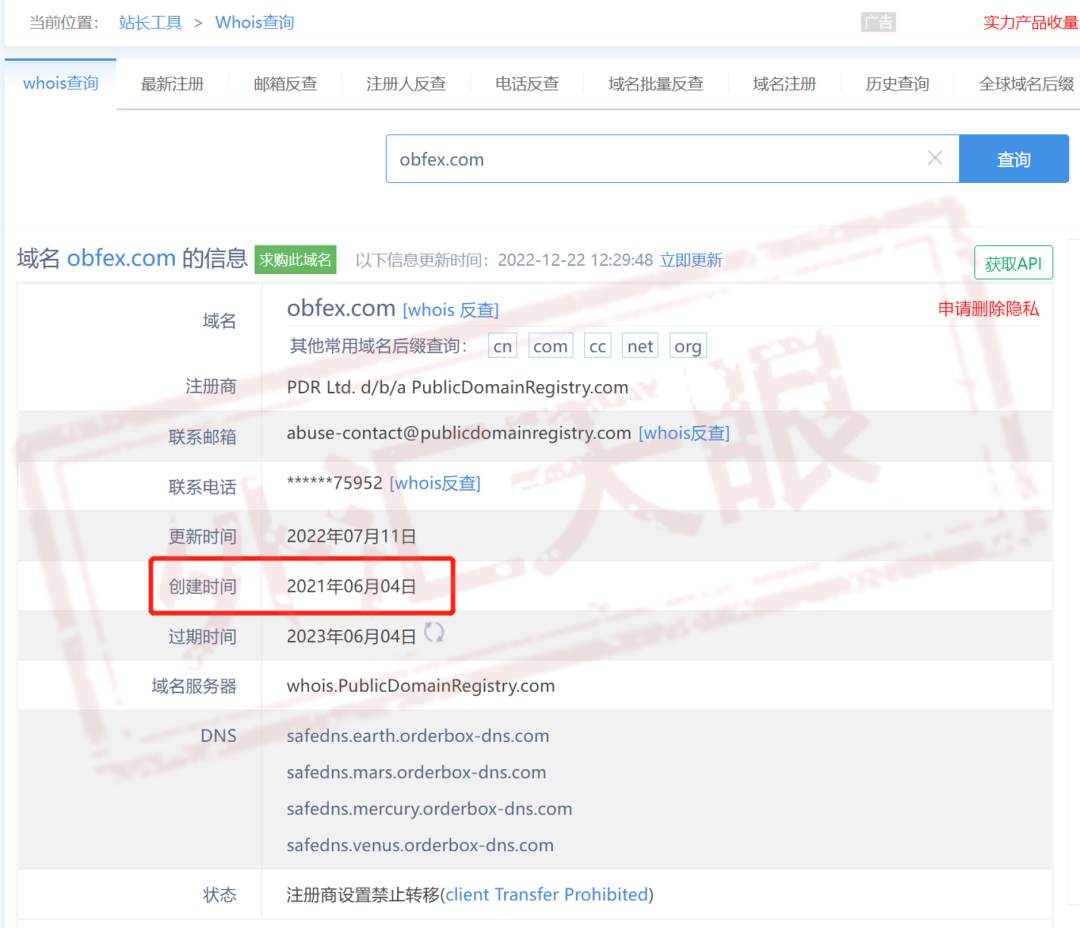Click whois.PublicDomainRegistry.com server text

tap(421, 686)
